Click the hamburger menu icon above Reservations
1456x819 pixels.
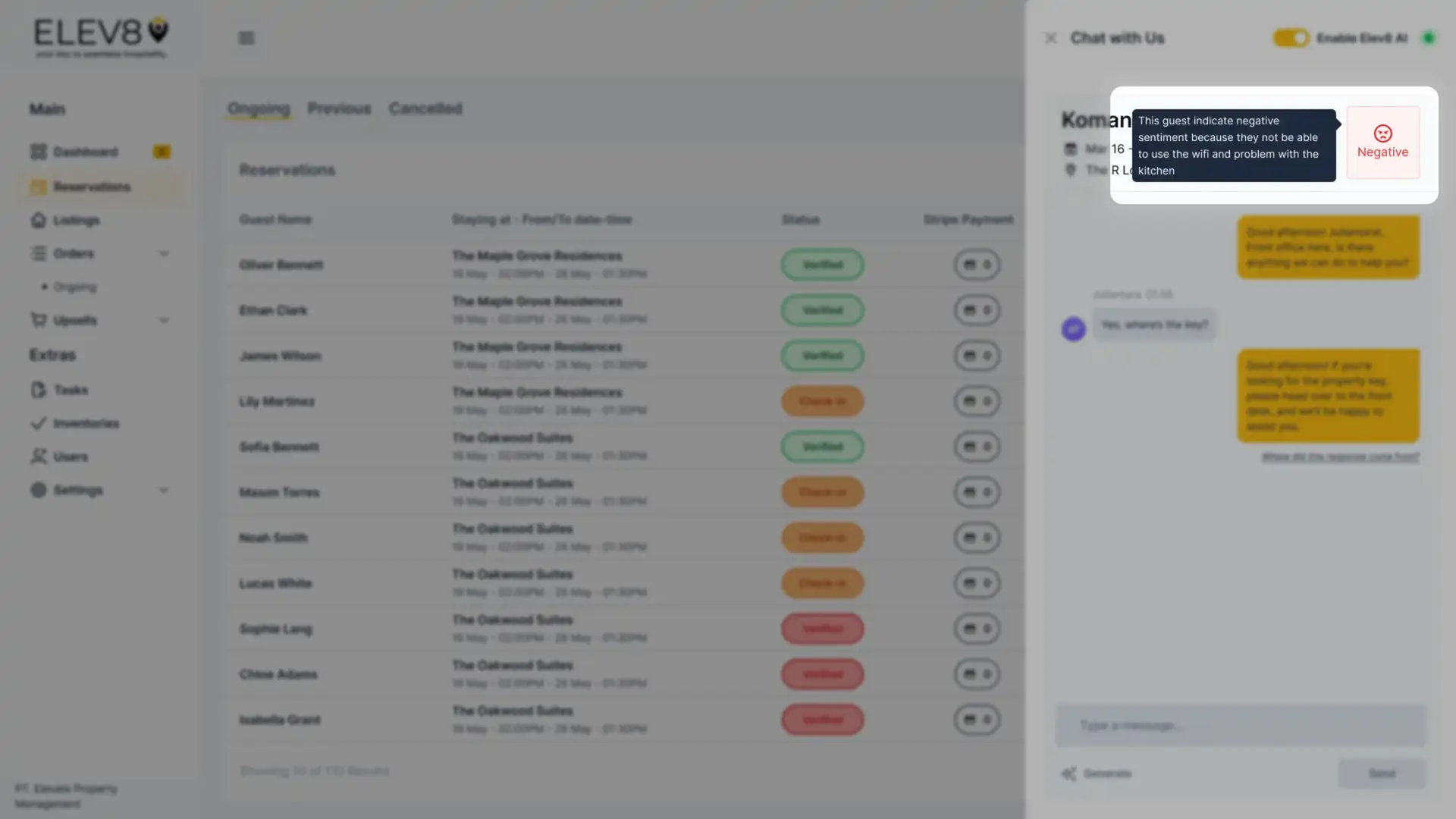[x=246, y=37]
